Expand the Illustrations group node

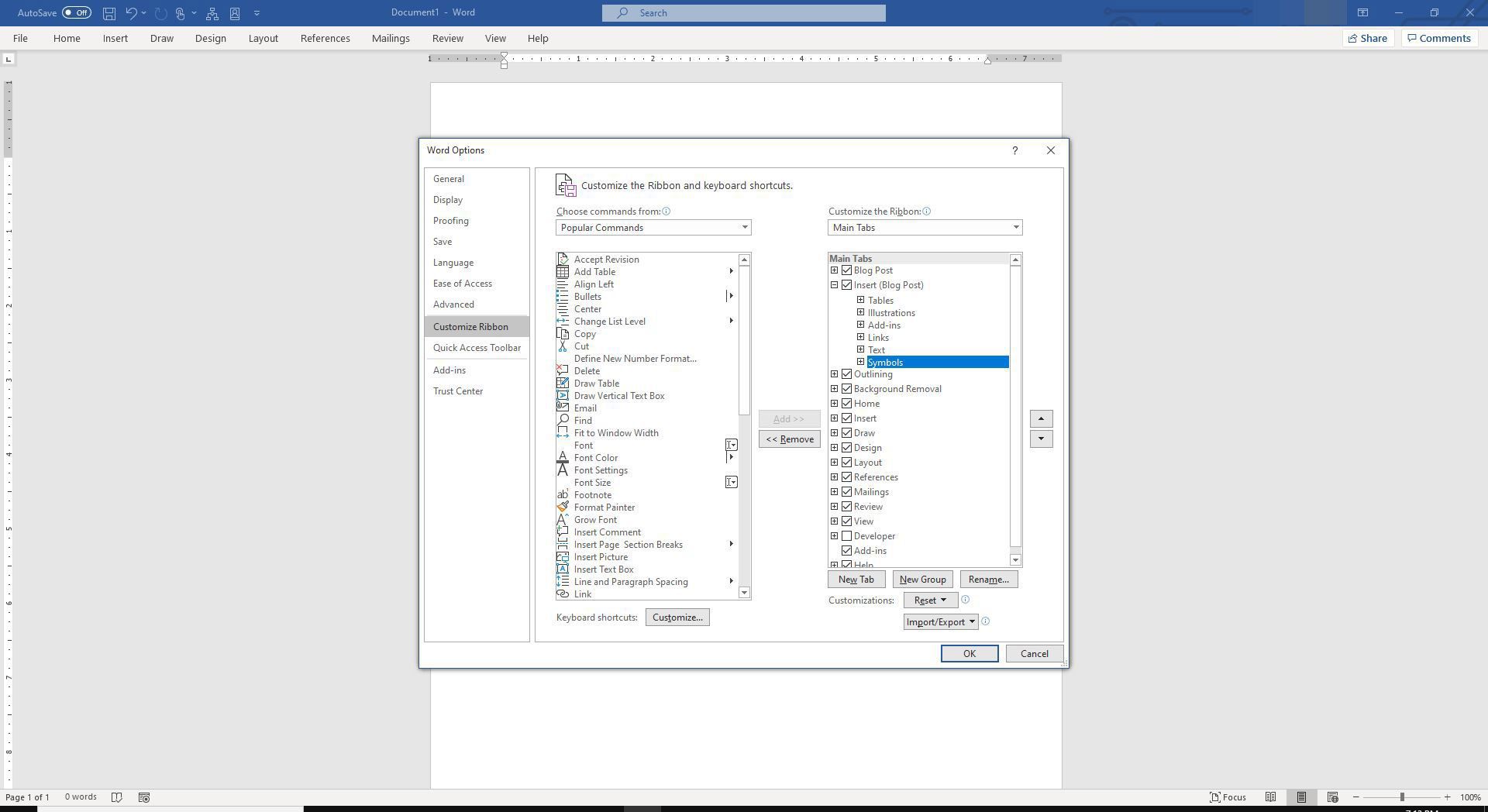tap(860, 312)
